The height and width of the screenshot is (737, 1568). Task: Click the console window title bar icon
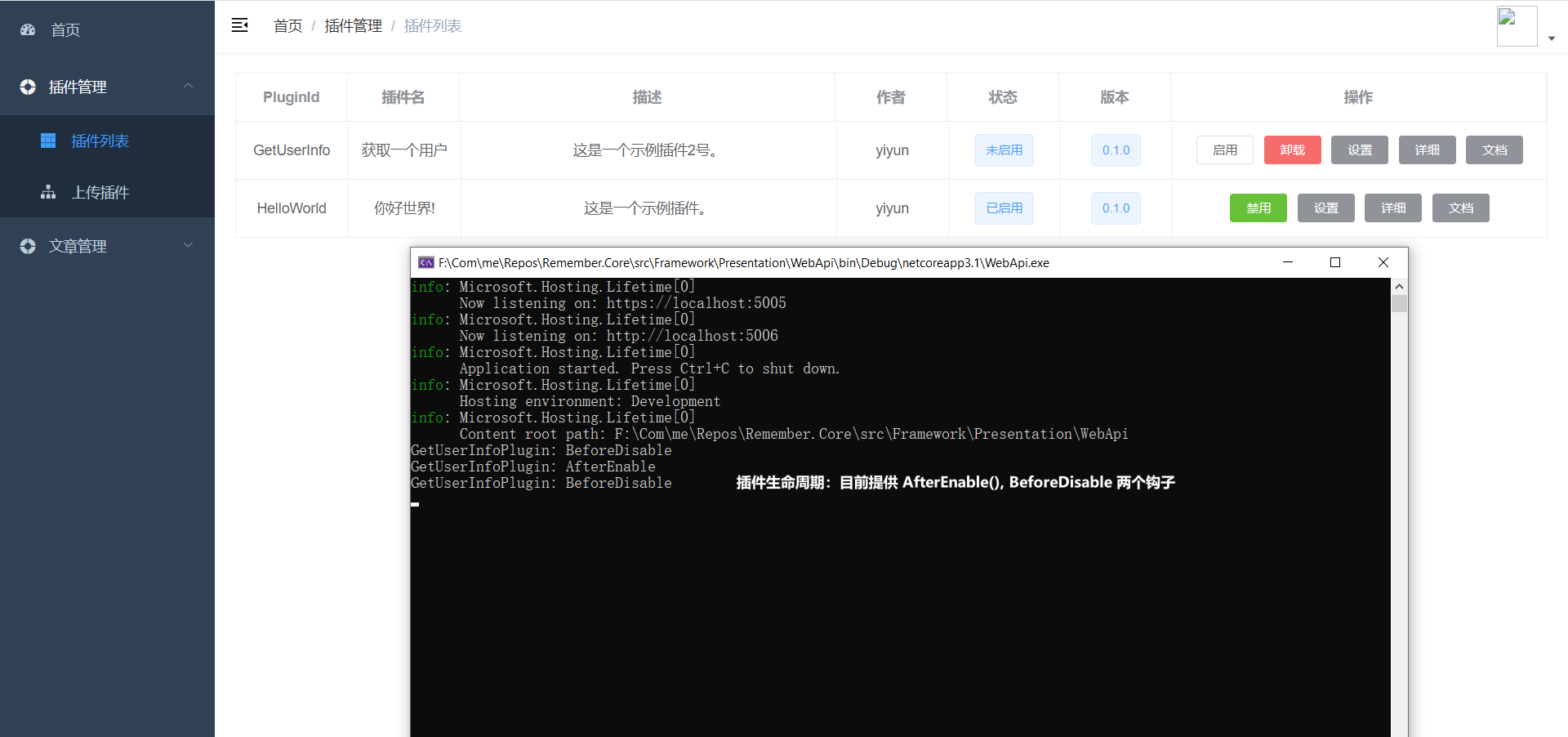(x=425, y=262)
